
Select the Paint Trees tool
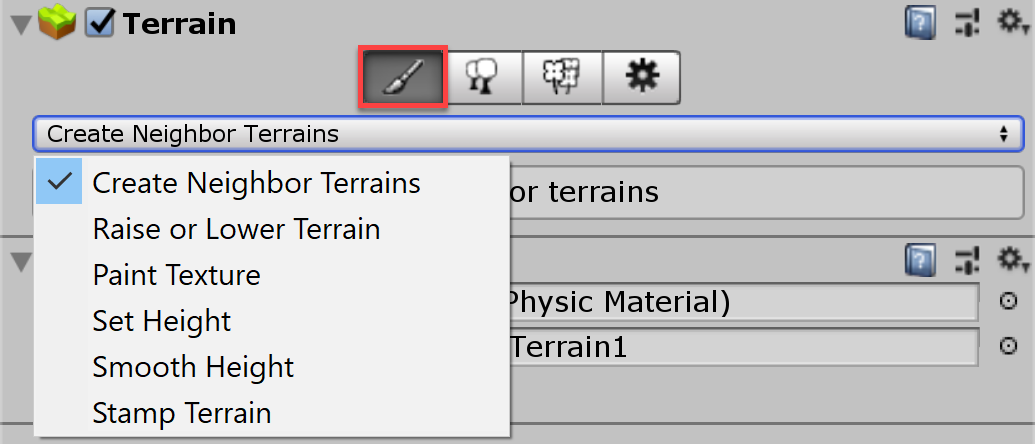click(482, 76)
